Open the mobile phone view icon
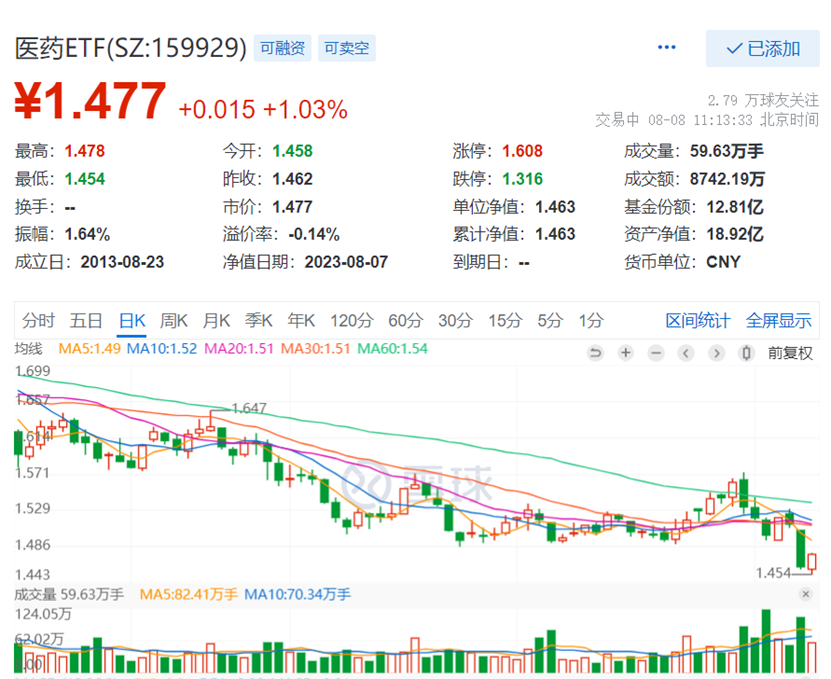 [746, 353]
